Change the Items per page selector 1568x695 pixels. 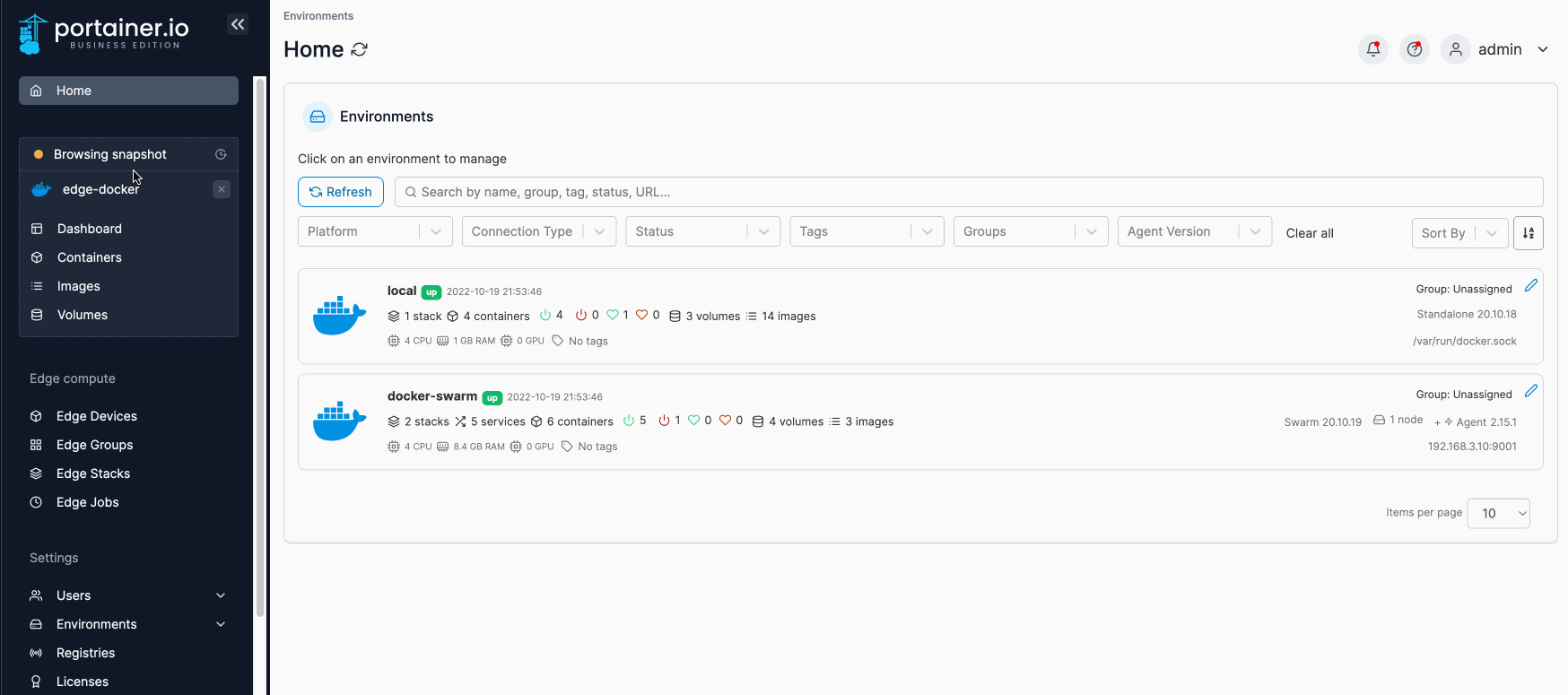pos(1497,514)
